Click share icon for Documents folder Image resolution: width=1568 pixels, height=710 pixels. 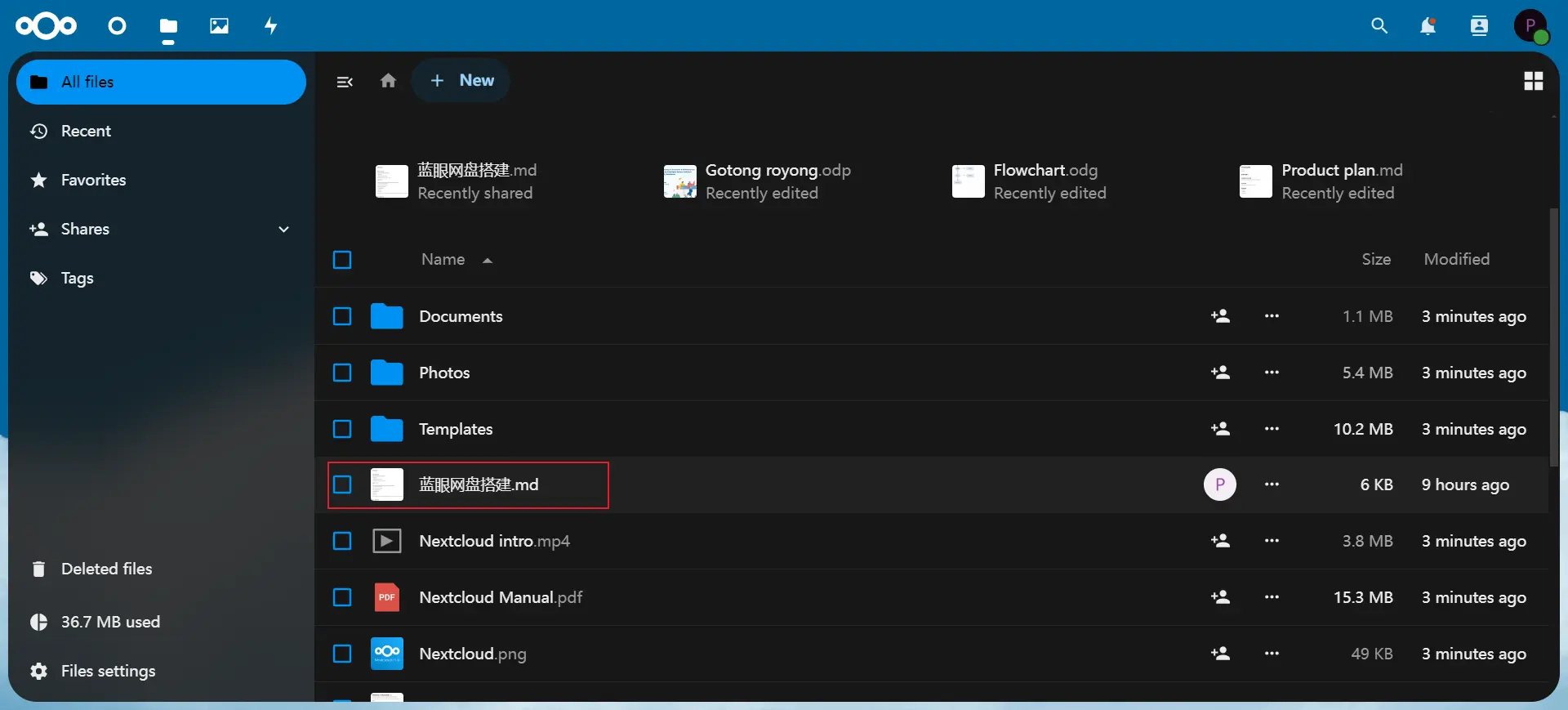pos(1220,316)
